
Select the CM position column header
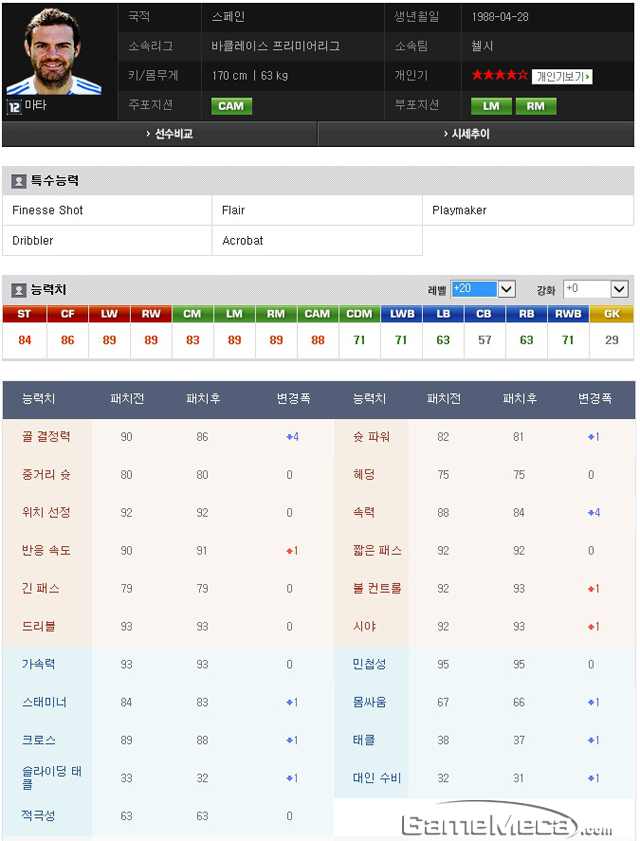coord(192,314)
